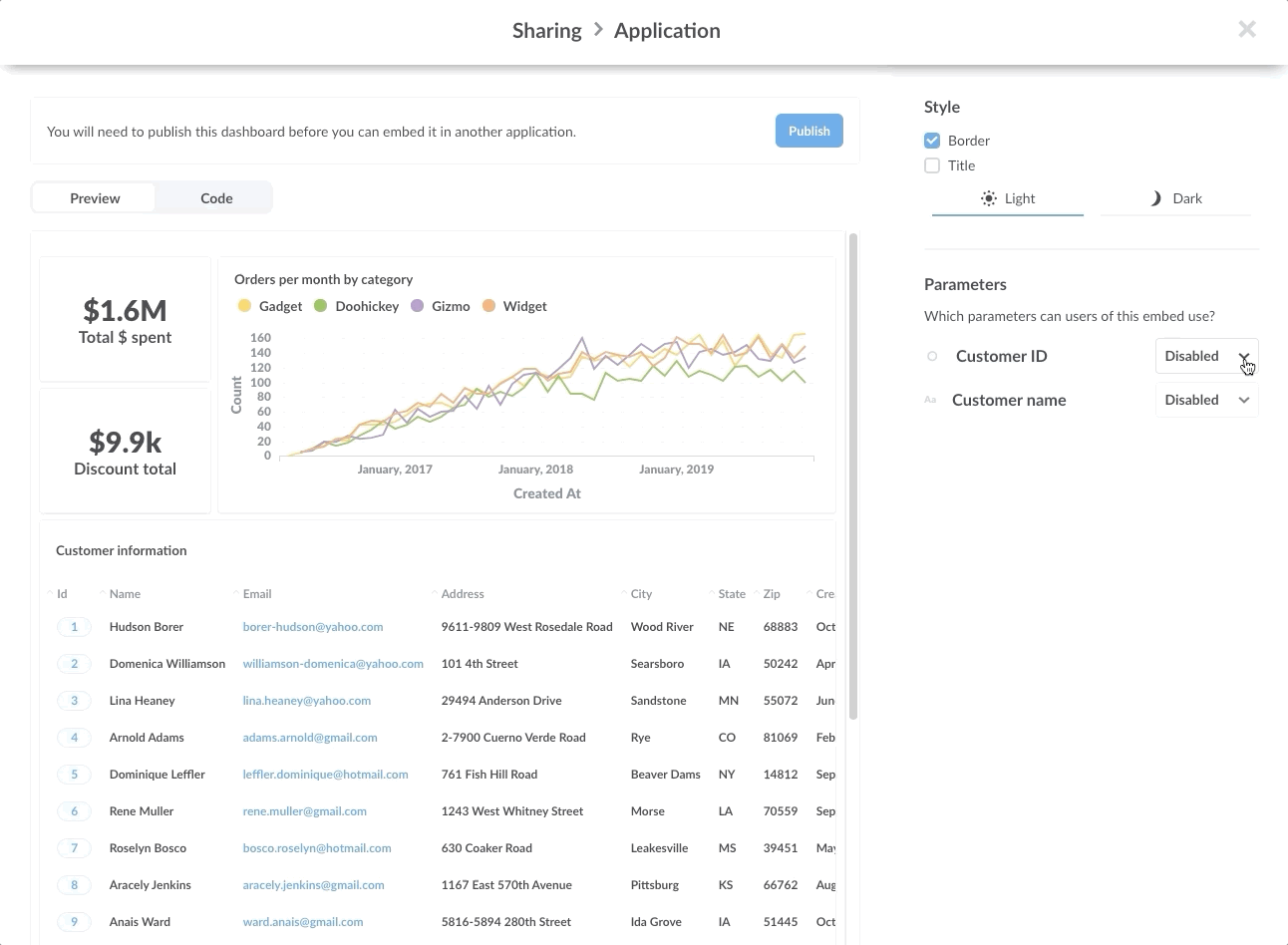Screen dimensions: 1288x945
Task: Sort table by Id column header
Action: [62, 594]
